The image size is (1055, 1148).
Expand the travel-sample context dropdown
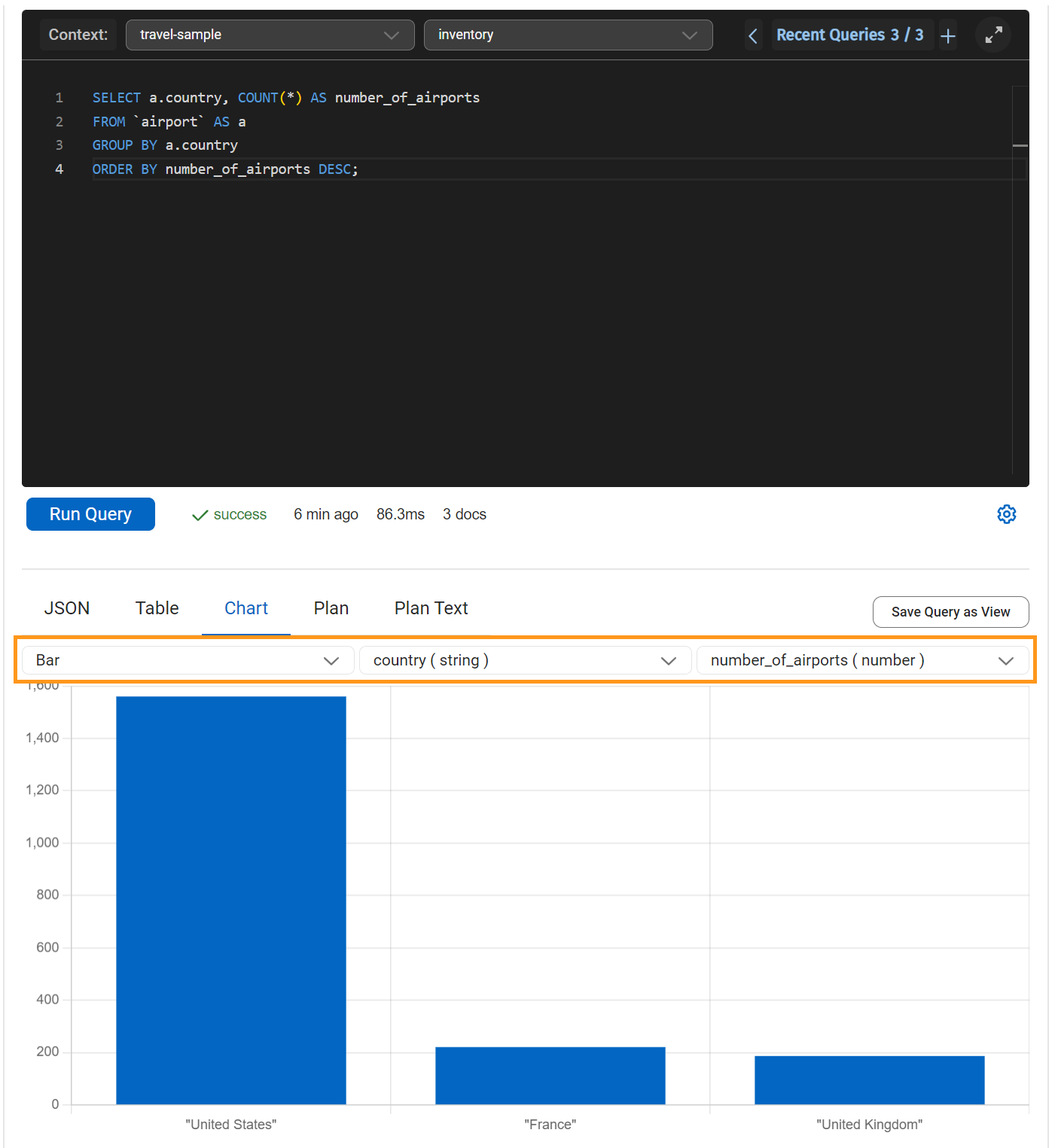[270, 35]
